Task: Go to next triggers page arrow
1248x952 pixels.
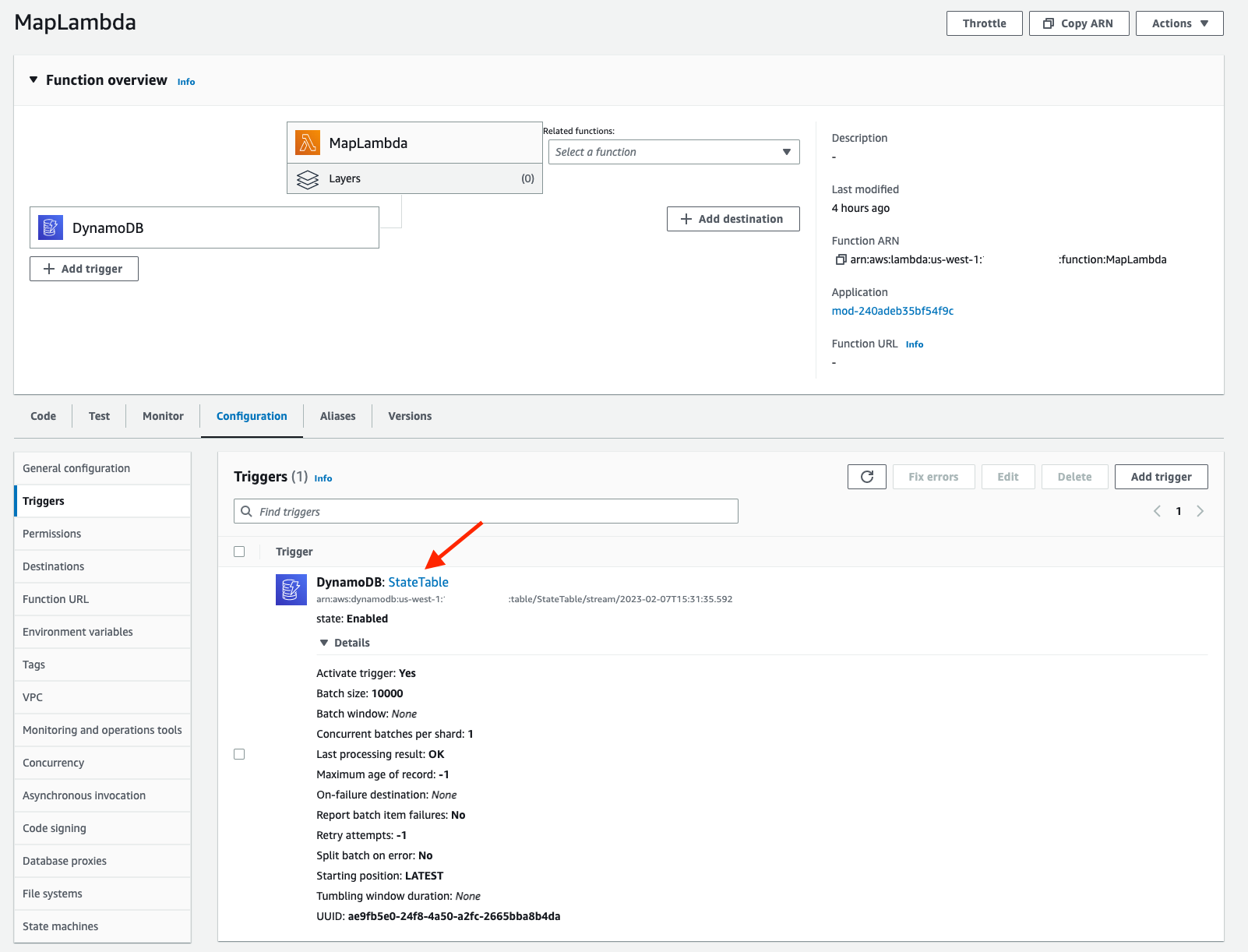Action: (1200, 511)
